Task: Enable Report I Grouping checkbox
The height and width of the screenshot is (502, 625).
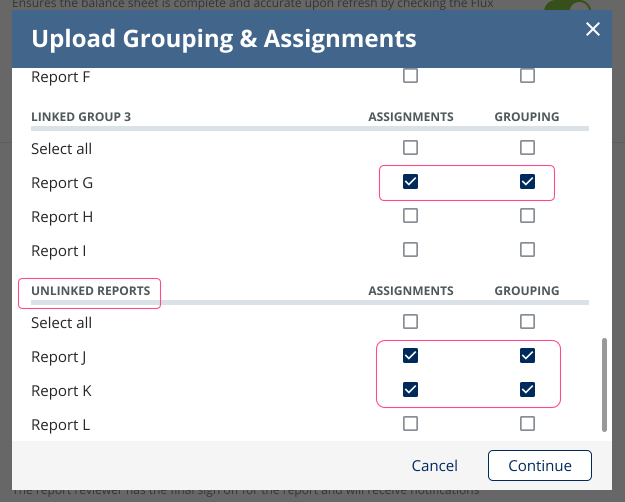Action: pyautogui.click(x=528, y=250)
